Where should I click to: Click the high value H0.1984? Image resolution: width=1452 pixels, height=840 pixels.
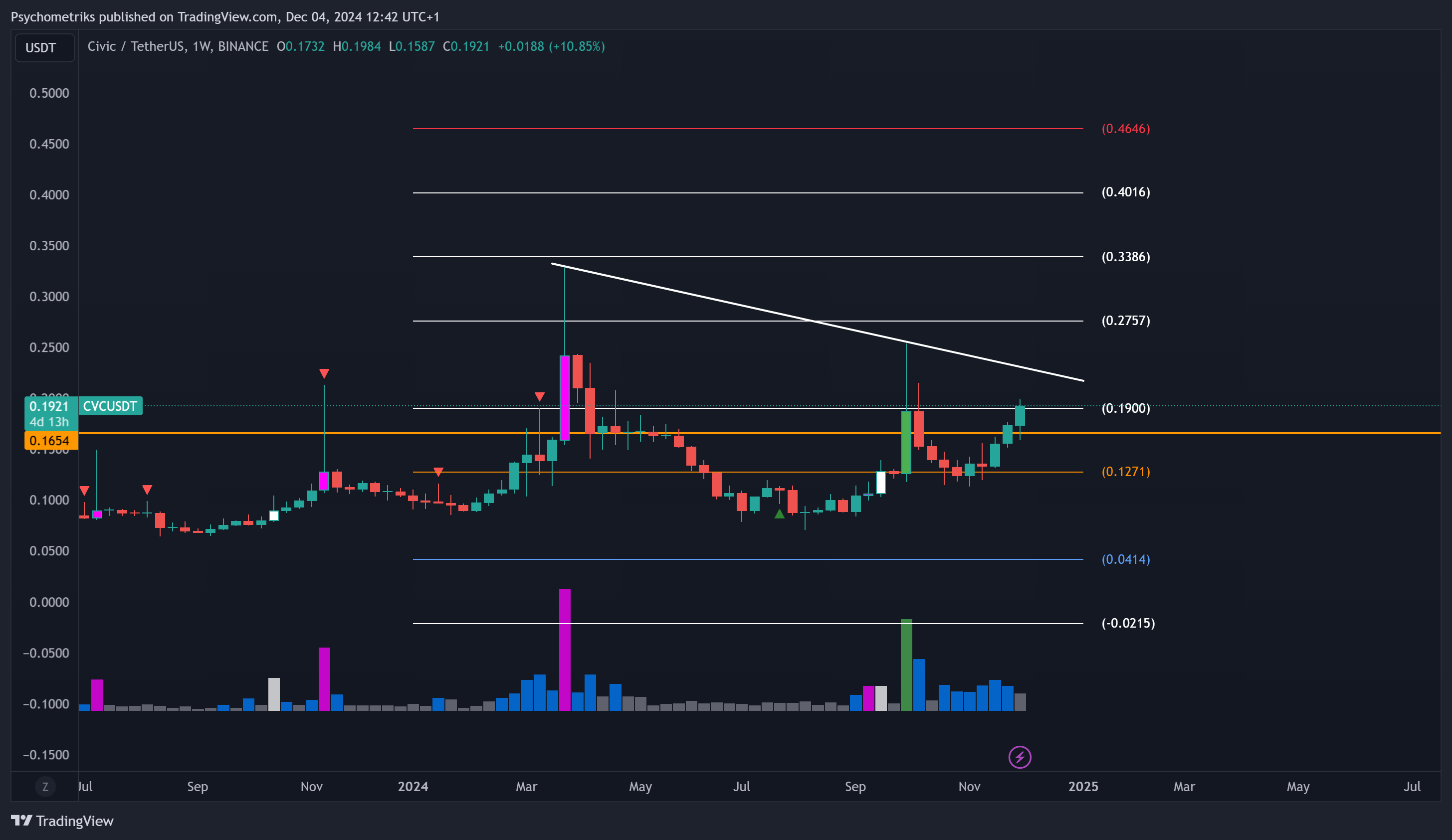click(357, 46)
